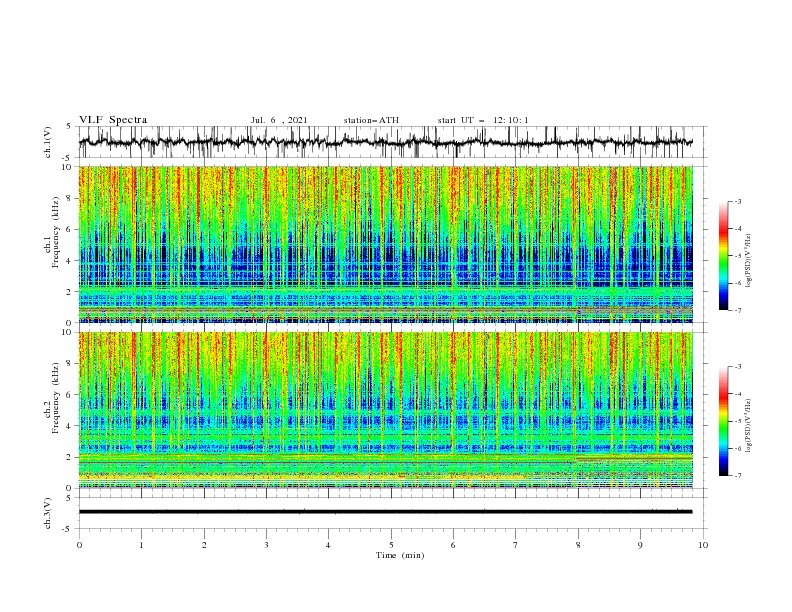Viewport: 792px width, 612px height.
Task: Click the "ch.3(V)" waveform axis label
Action: (x=48, y=513)
